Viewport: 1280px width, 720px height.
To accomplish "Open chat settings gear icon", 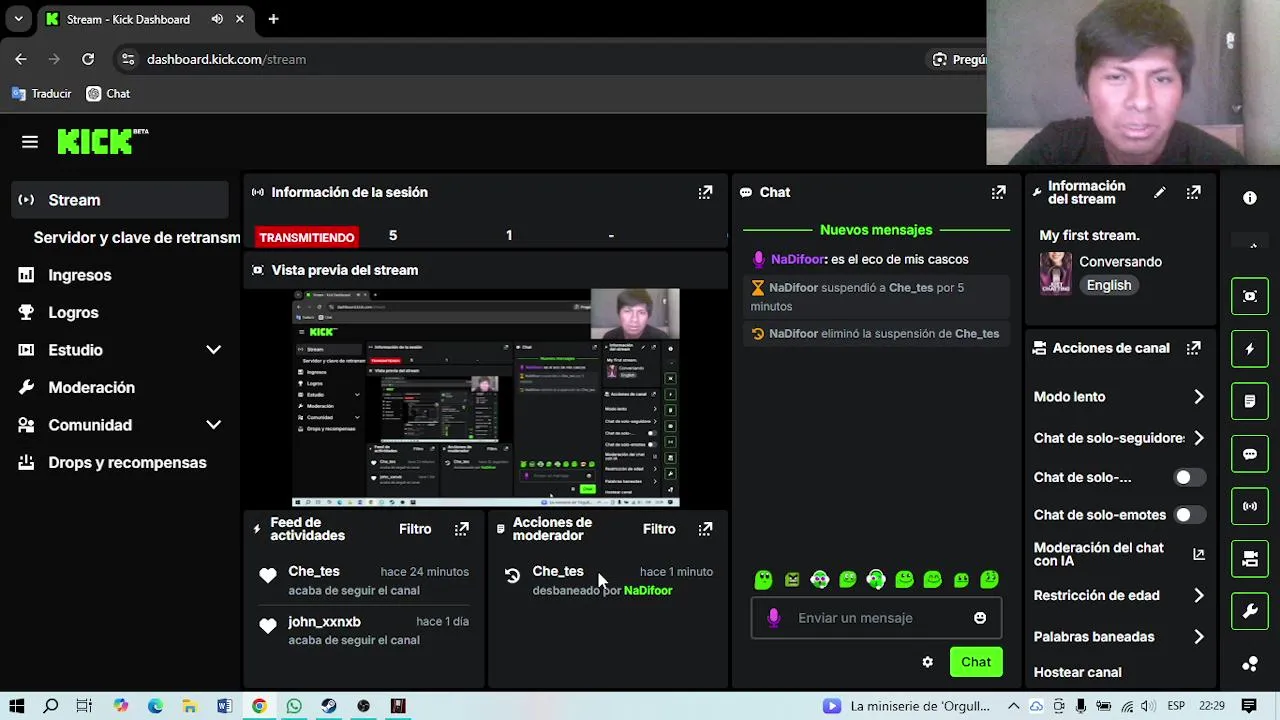I will click(x=927, y=662).
